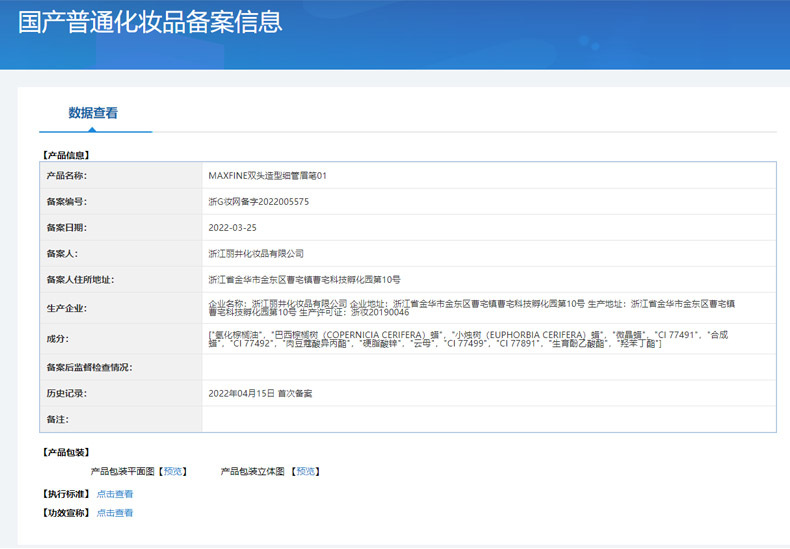The image size is (790, 549).
Task: Click the 历史记录: row label
Action: click(67, 394)
